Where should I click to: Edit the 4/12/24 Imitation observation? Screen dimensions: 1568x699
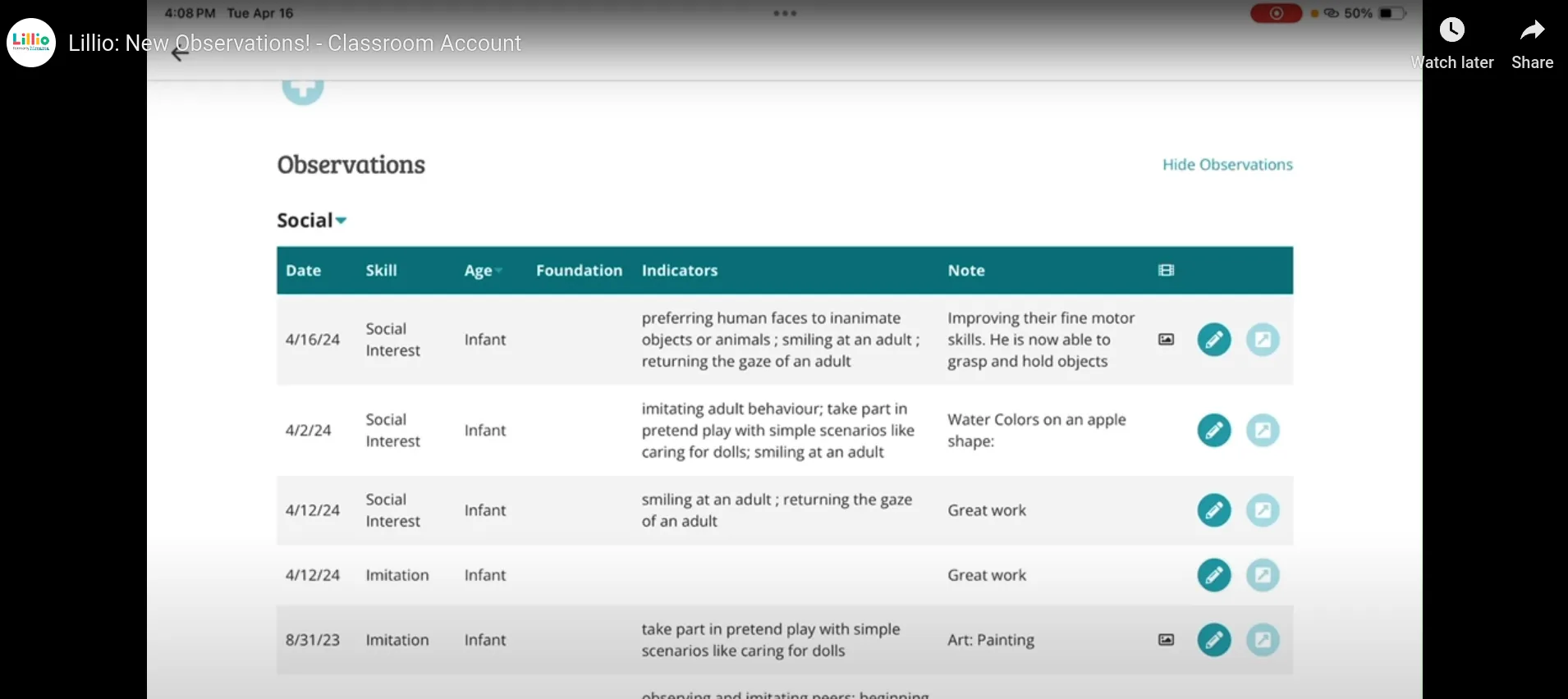click(1214, 575)
